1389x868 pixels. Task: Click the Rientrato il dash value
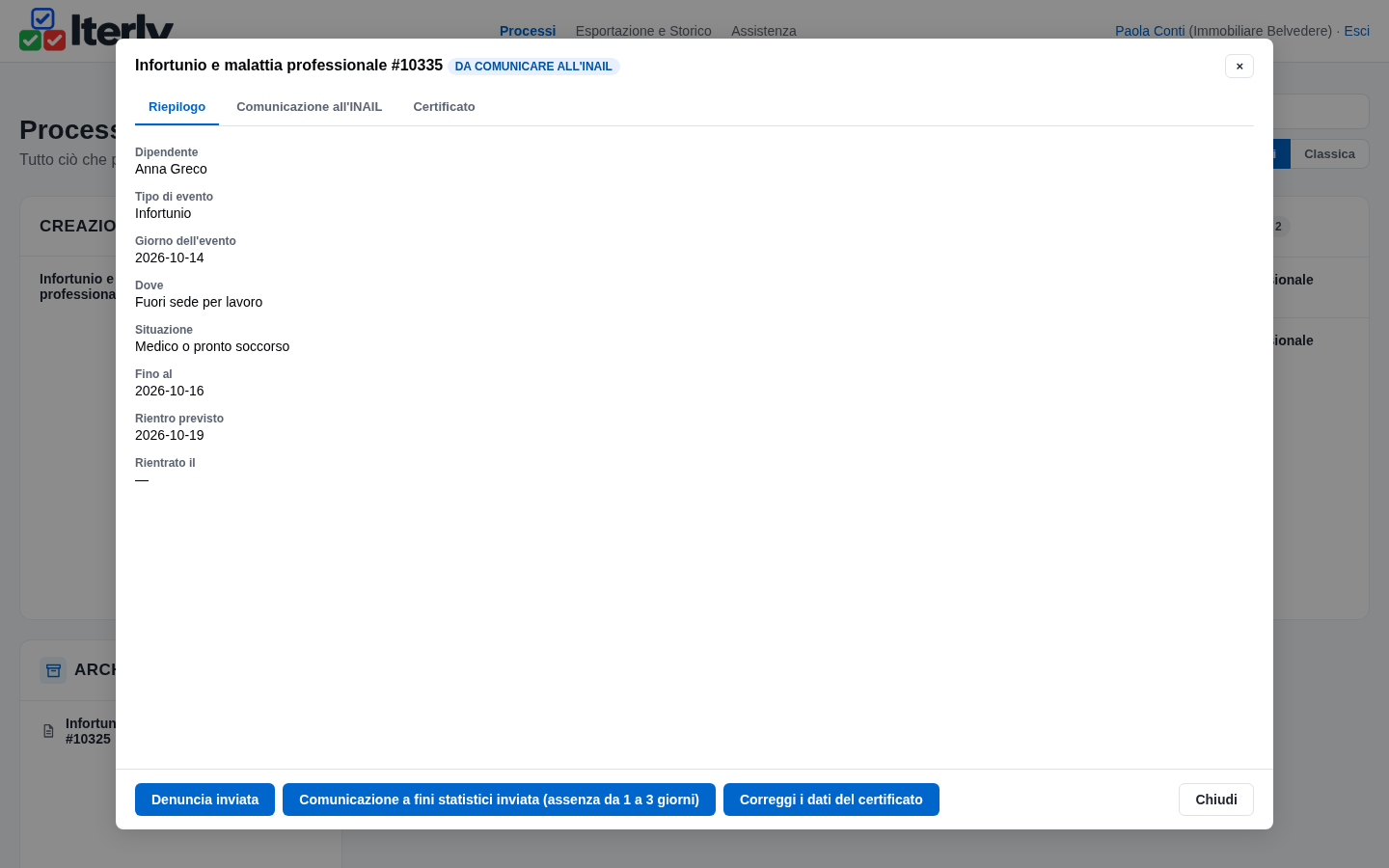pyautogui.click(x=142, y=479)
